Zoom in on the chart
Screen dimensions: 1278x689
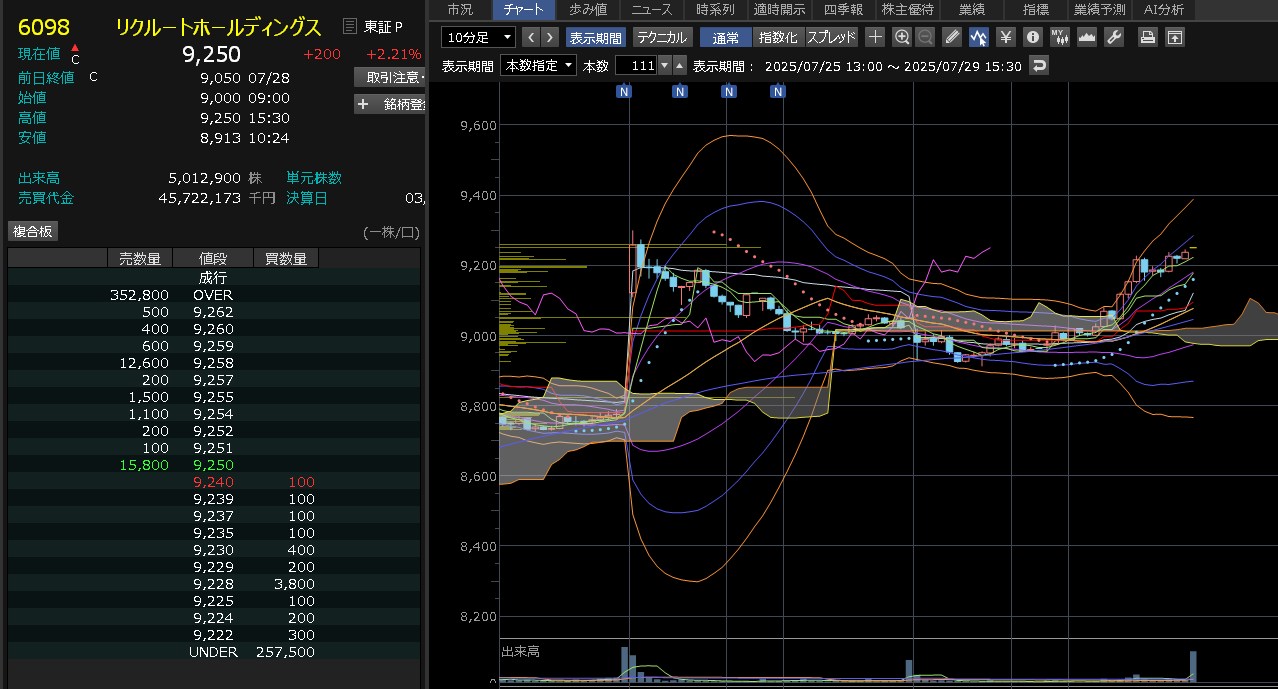[x=902, y=37]
